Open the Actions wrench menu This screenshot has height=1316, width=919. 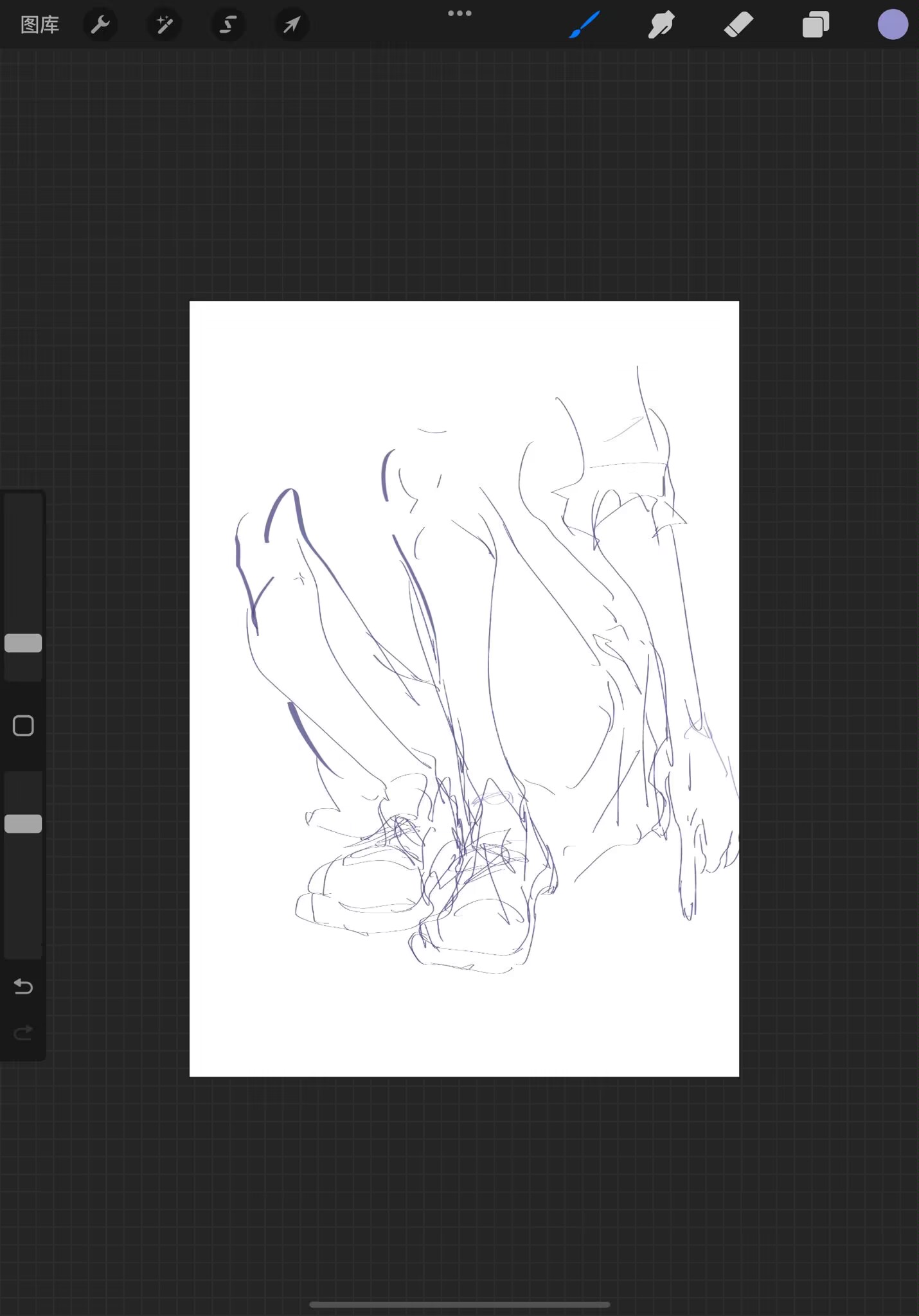(x=100, y=25)
